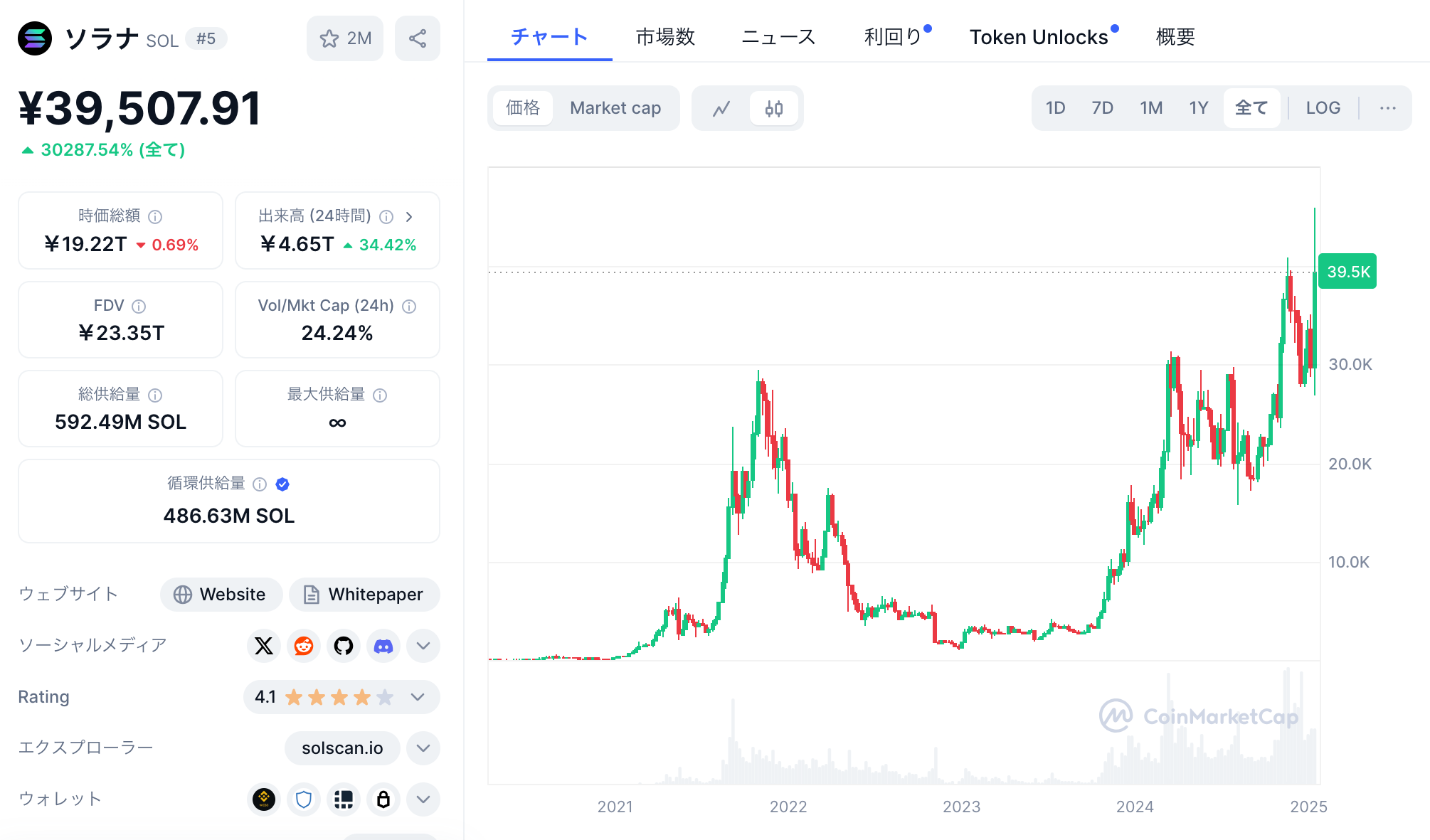This screenshot has height=840, width=1430.
Task: Set chart range to 1Y
Action: click(x=1199, y=108)
